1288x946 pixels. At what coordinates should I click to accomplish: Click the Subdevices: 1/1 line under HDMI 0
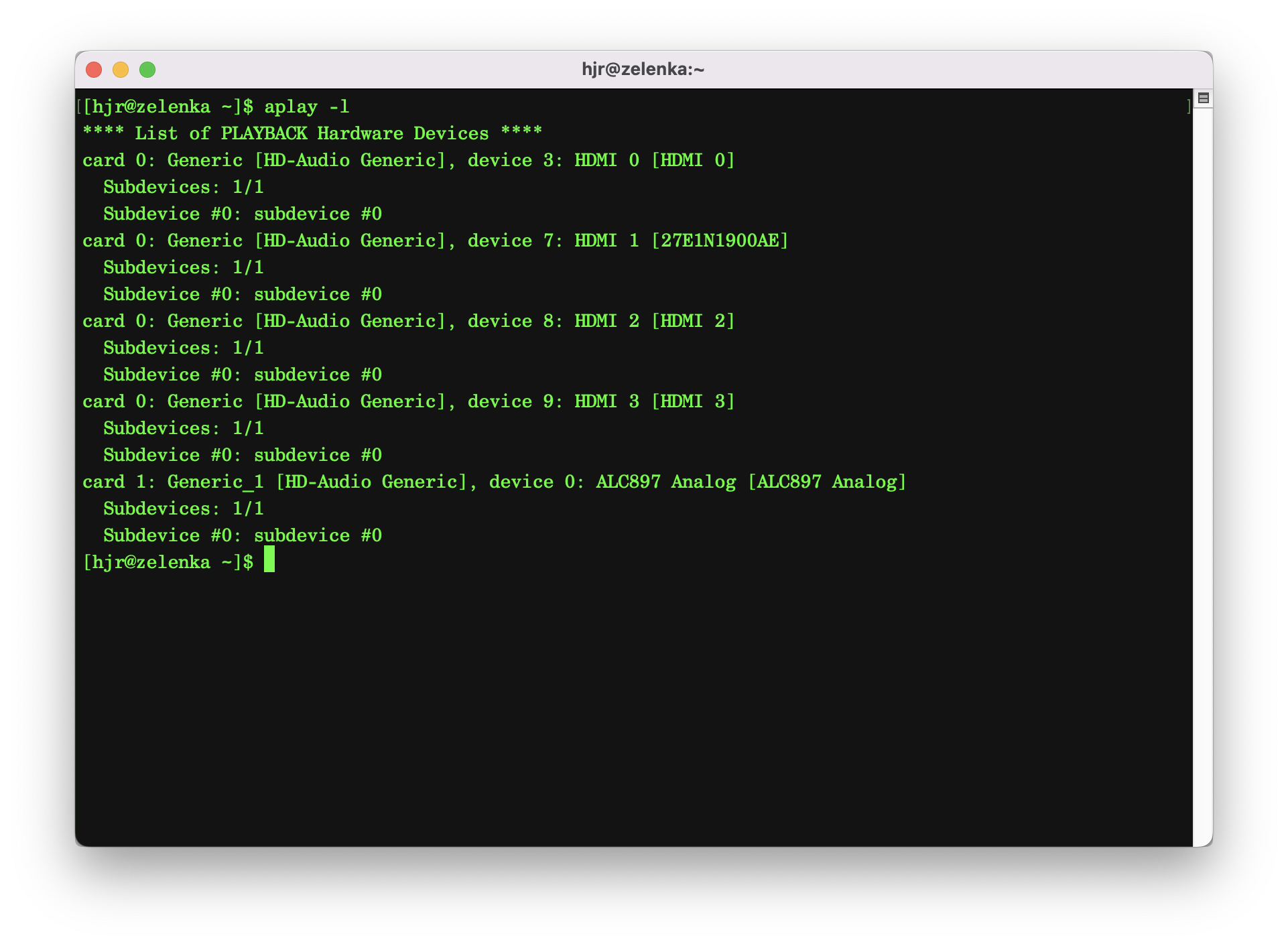tap(183, 186)
